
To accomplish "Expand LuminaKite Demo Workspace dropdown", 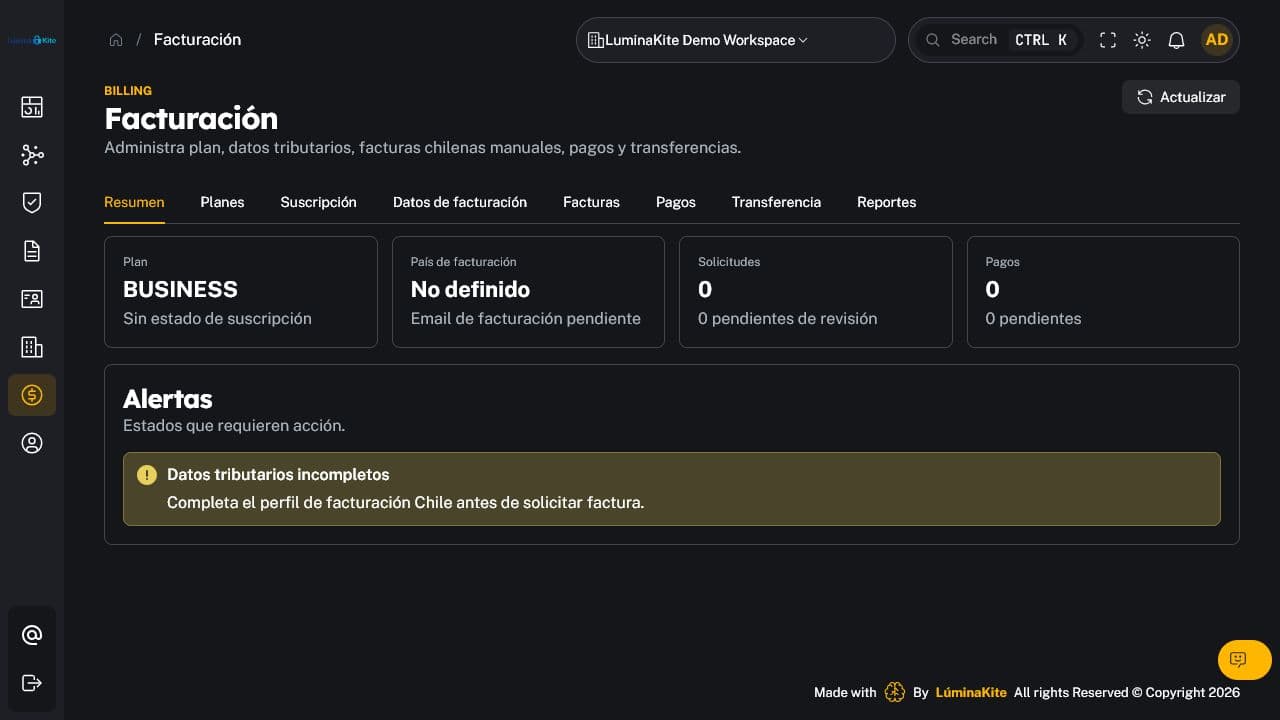I will (736, 40).
